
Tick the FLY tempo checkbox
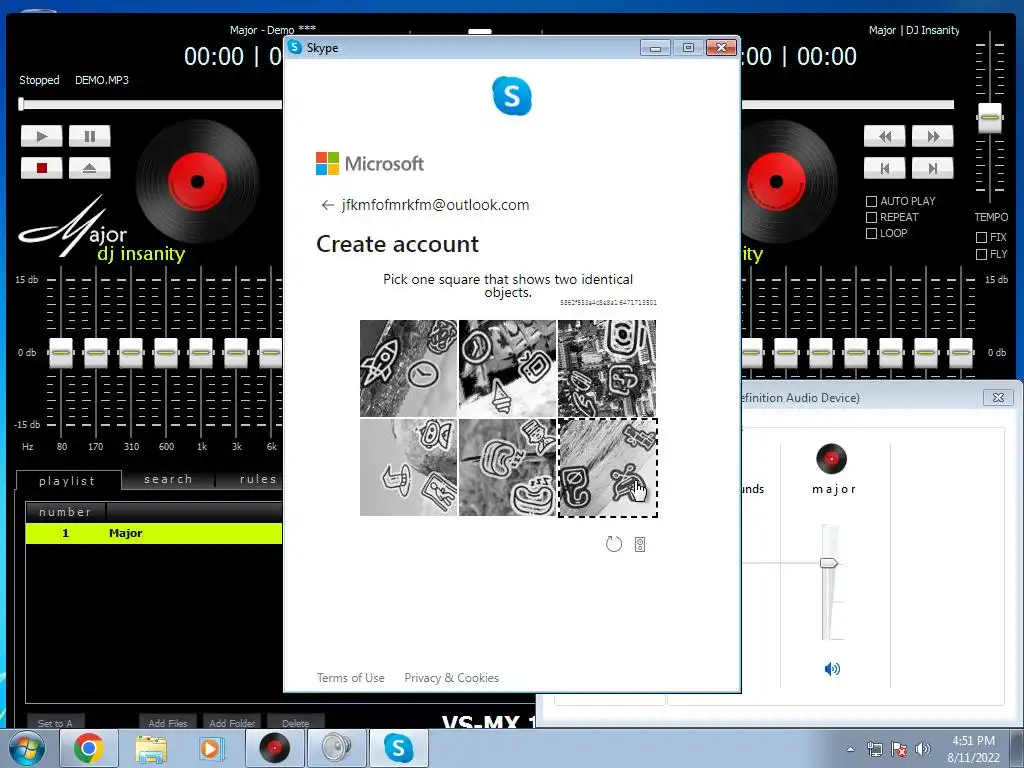(981, 254)
